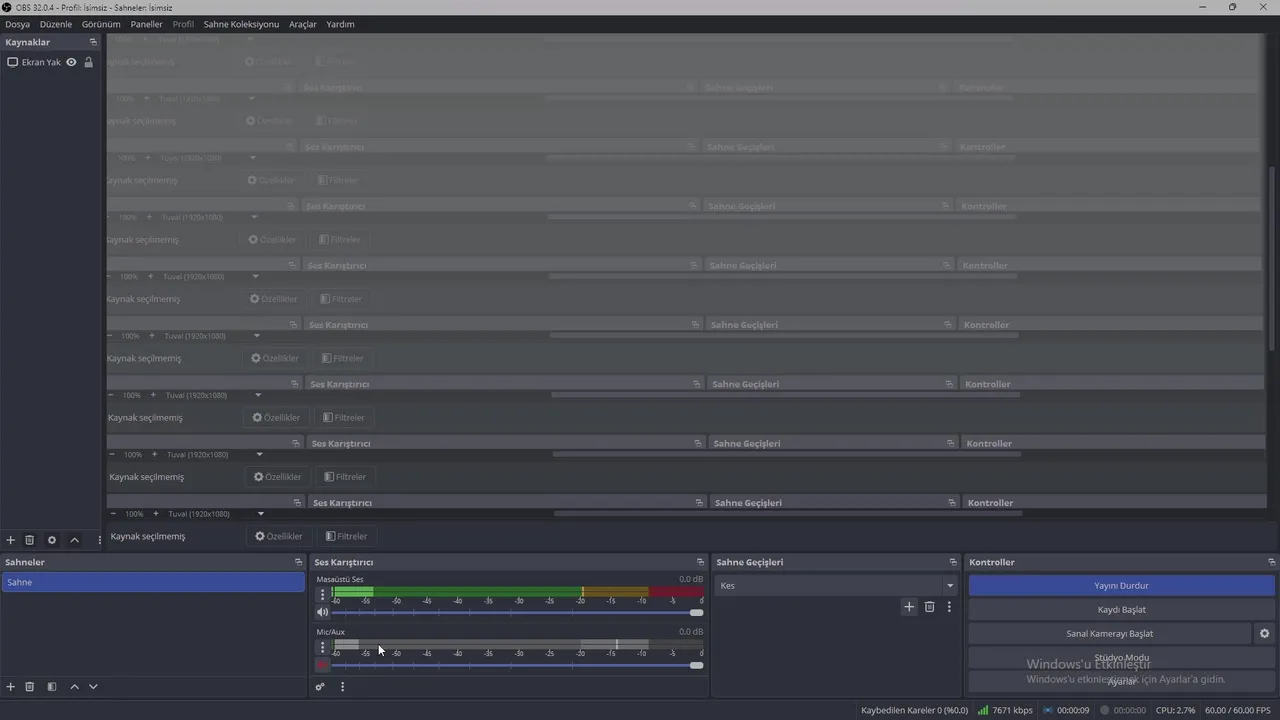Open virtual camera settings gear icon
The width and height of the screenshot is (1280, 720).
[x=1264, y=634]
